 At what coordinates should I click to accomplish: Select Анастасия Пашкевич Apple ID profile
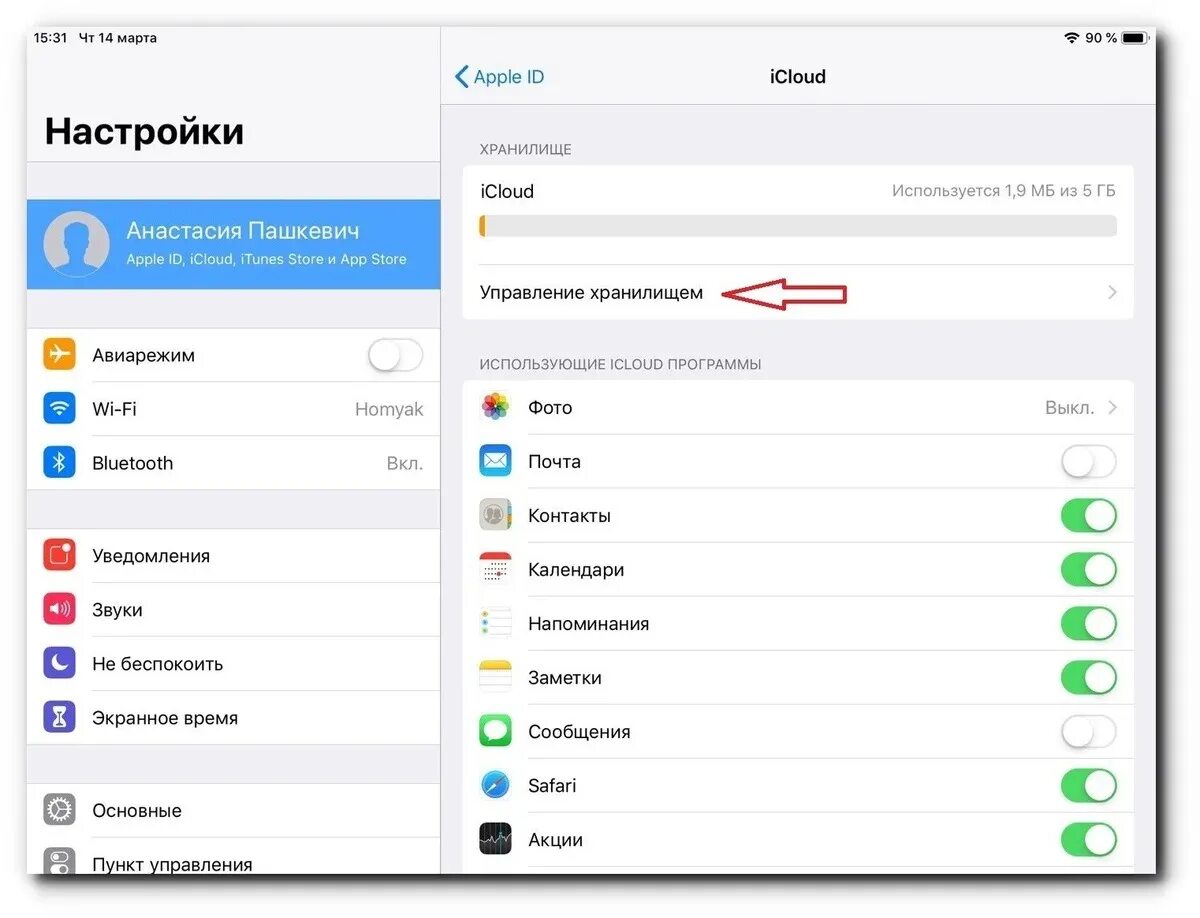coord(234,244)
